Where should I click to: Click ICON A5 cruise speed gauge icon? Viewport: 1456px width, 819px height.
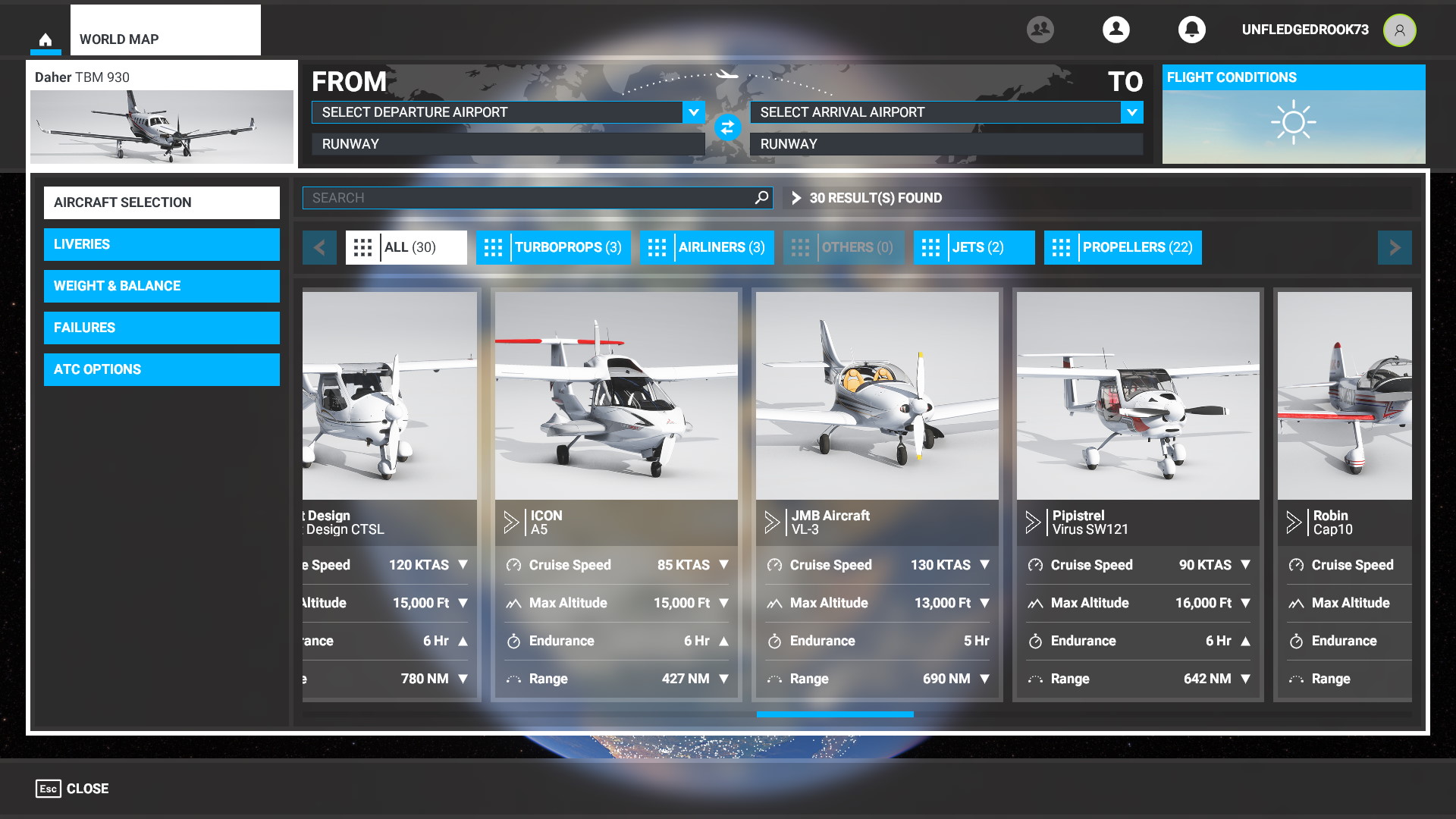[513, 565]
